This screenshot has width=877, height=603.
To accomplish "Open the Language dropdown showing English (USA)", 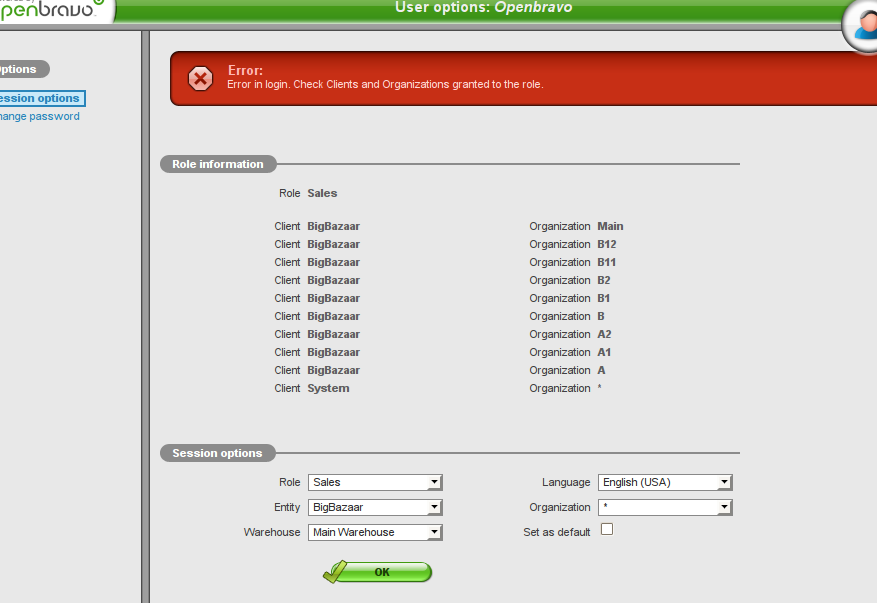I will tap(665, 482).
